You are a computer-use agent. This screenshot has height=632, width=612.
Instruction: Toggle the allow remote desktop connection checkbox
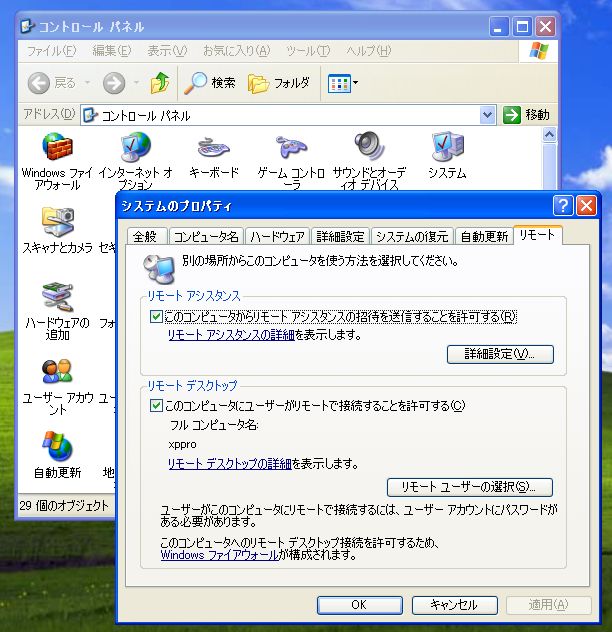point(156,405)
